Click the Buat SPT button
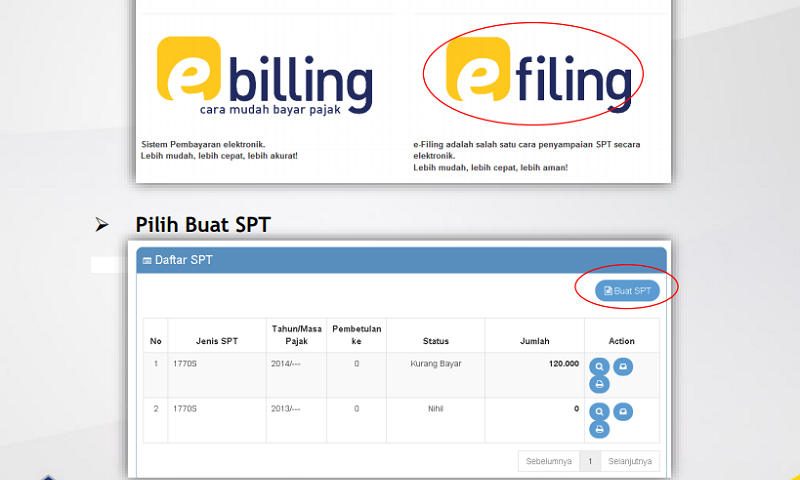Image resolution: width=800 pixels, height=480 pixels. (x=627, y=290)
